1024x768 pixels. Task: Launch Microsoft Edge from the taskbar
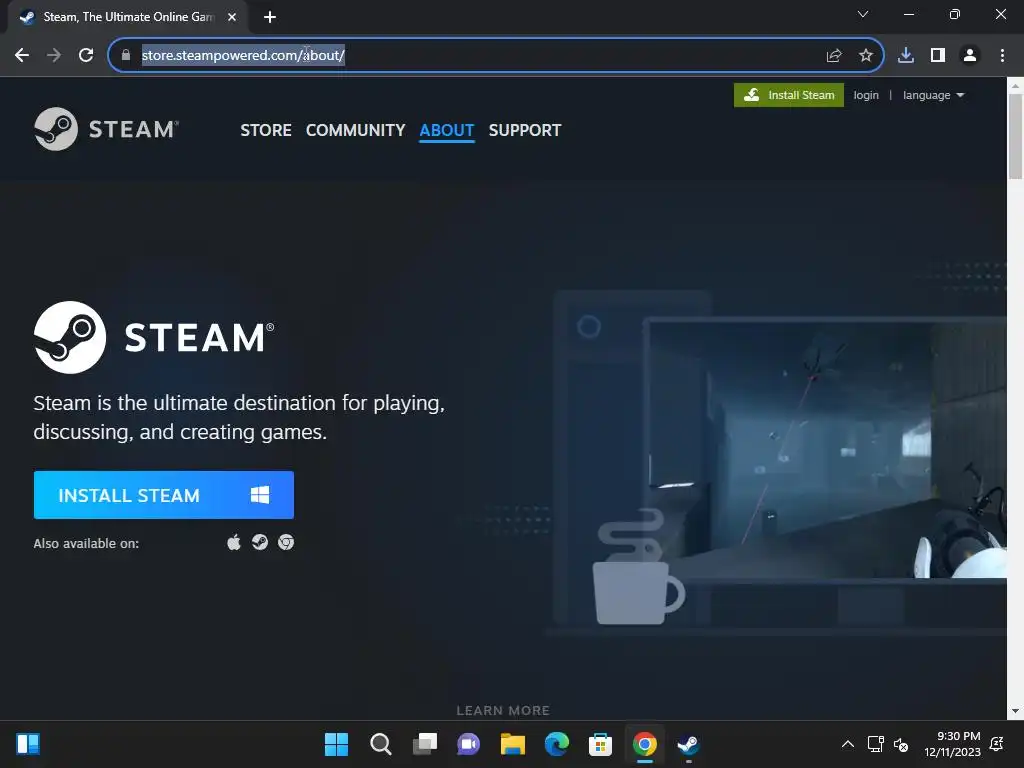point(556,744)
